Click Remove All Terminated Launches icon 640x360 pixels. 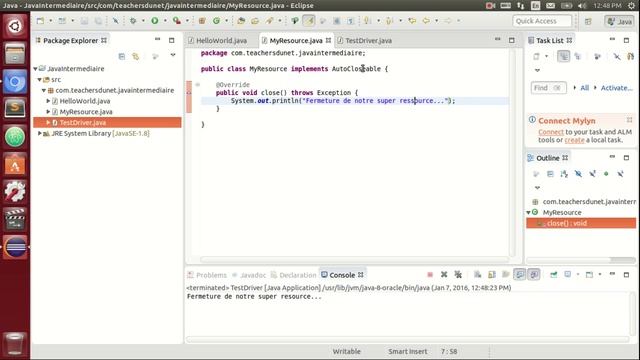[458, 275]
